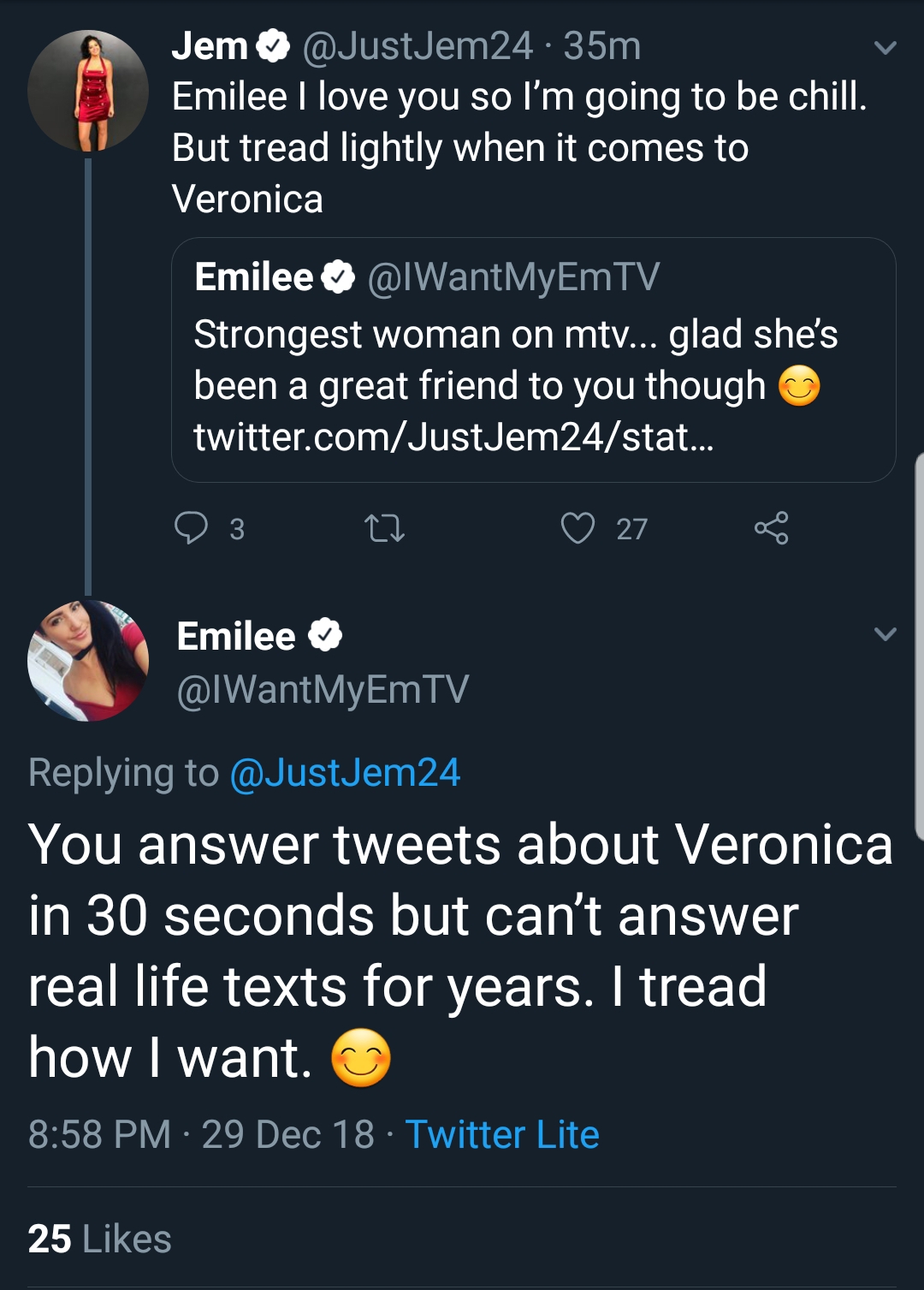Open the share icon on Jem's tweet
924x1290 pixels.
771,528
